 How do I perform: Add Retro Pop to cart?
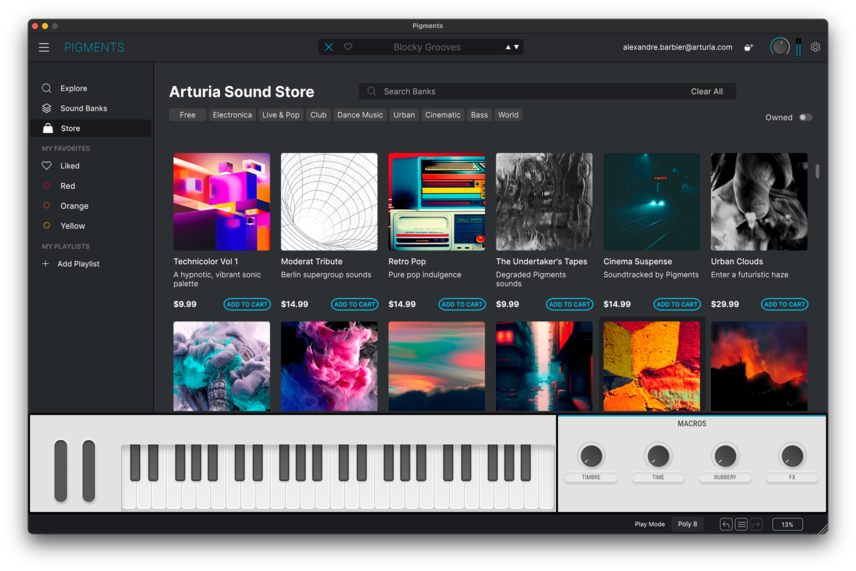pyautogui.click(x=462, y=304)
